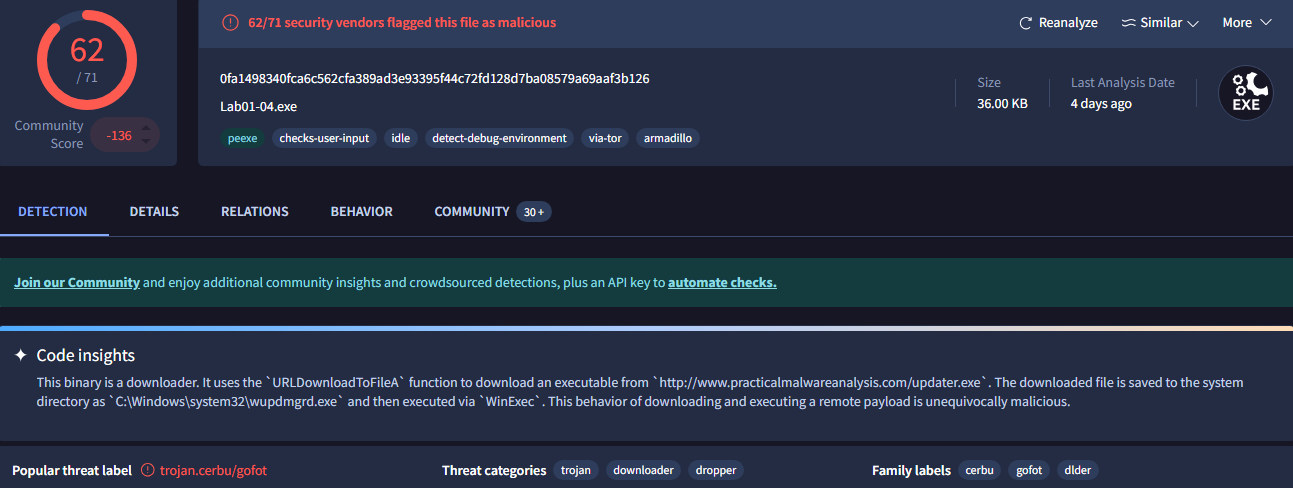Click the red malicious warning alert icon
Image resolution: width=1293 pixels, height=488 pixels.
(x=230, y=22)
